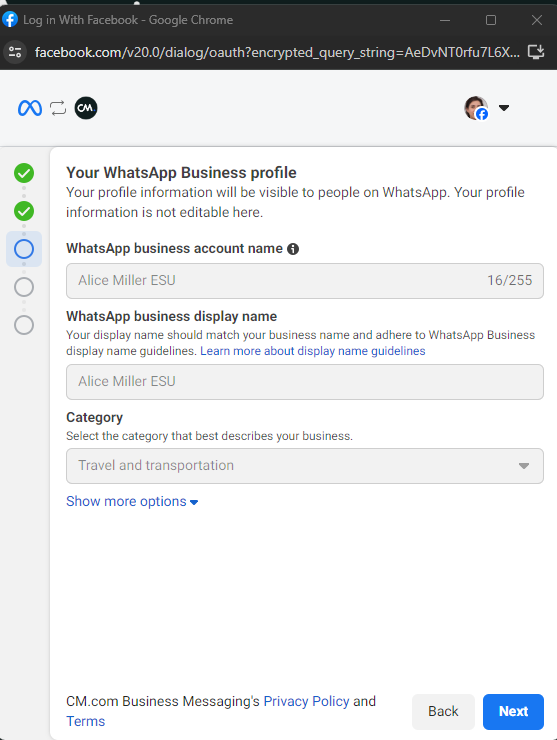Click the profile avatar with Facebook badge

476,108
